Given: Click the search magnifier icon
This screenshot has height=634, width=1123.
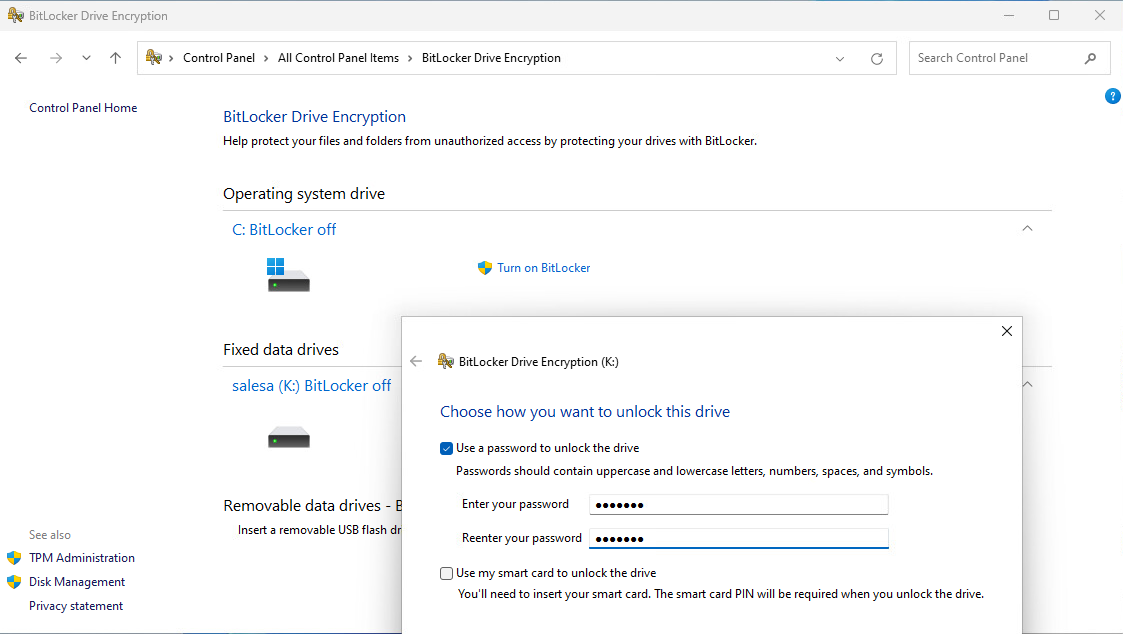Looking at the screenshot, I should [x=1091, y=58].
